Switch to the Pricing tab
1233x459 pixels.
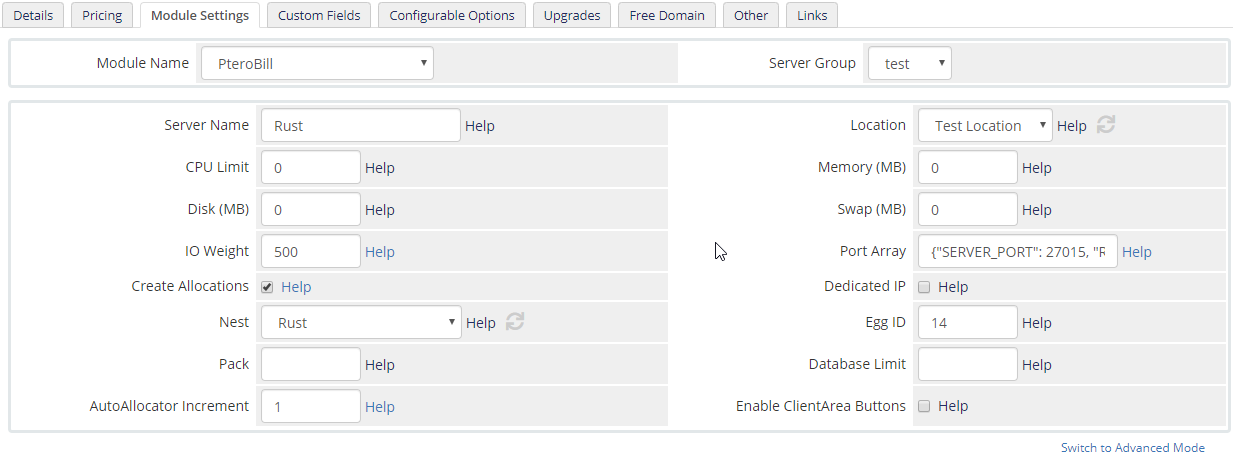coord(102,15)
